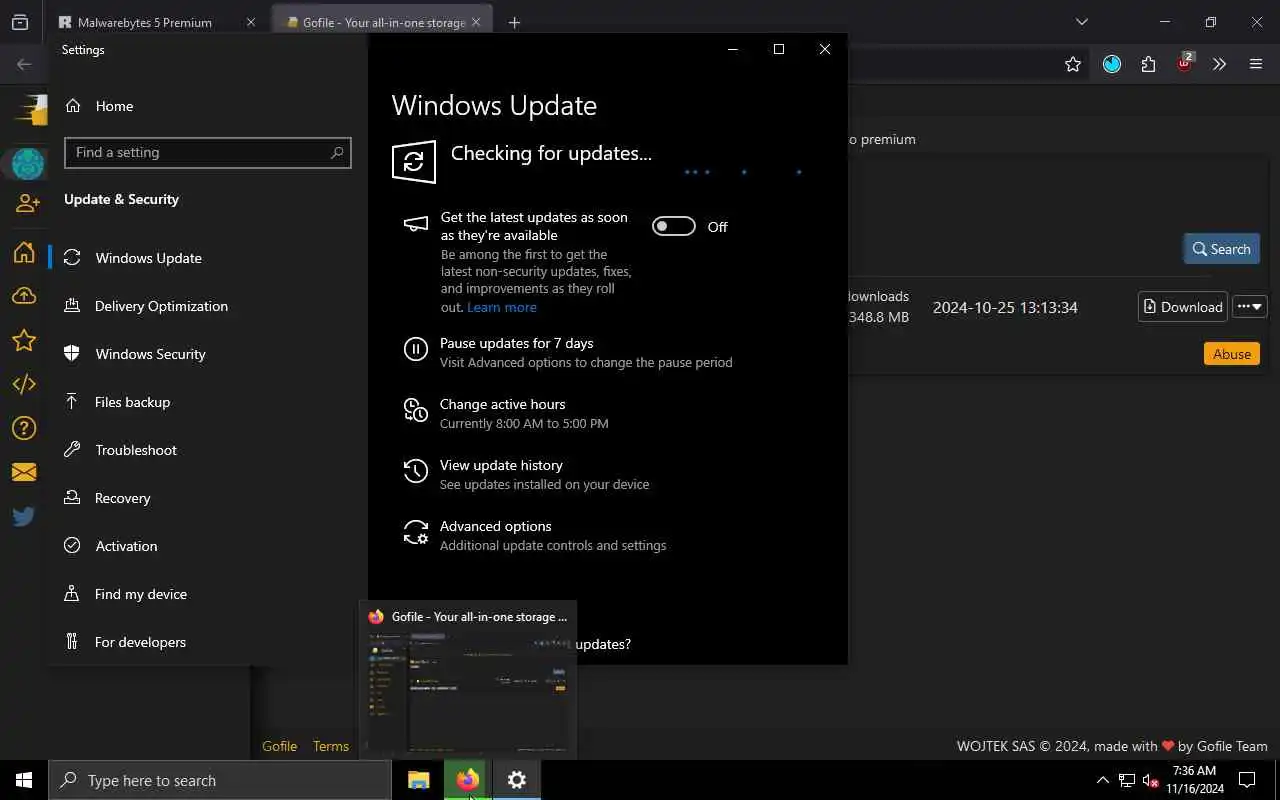Open Windows Start menu
1280x800 pixels.
pyautogui.click(x=24, y=780)
